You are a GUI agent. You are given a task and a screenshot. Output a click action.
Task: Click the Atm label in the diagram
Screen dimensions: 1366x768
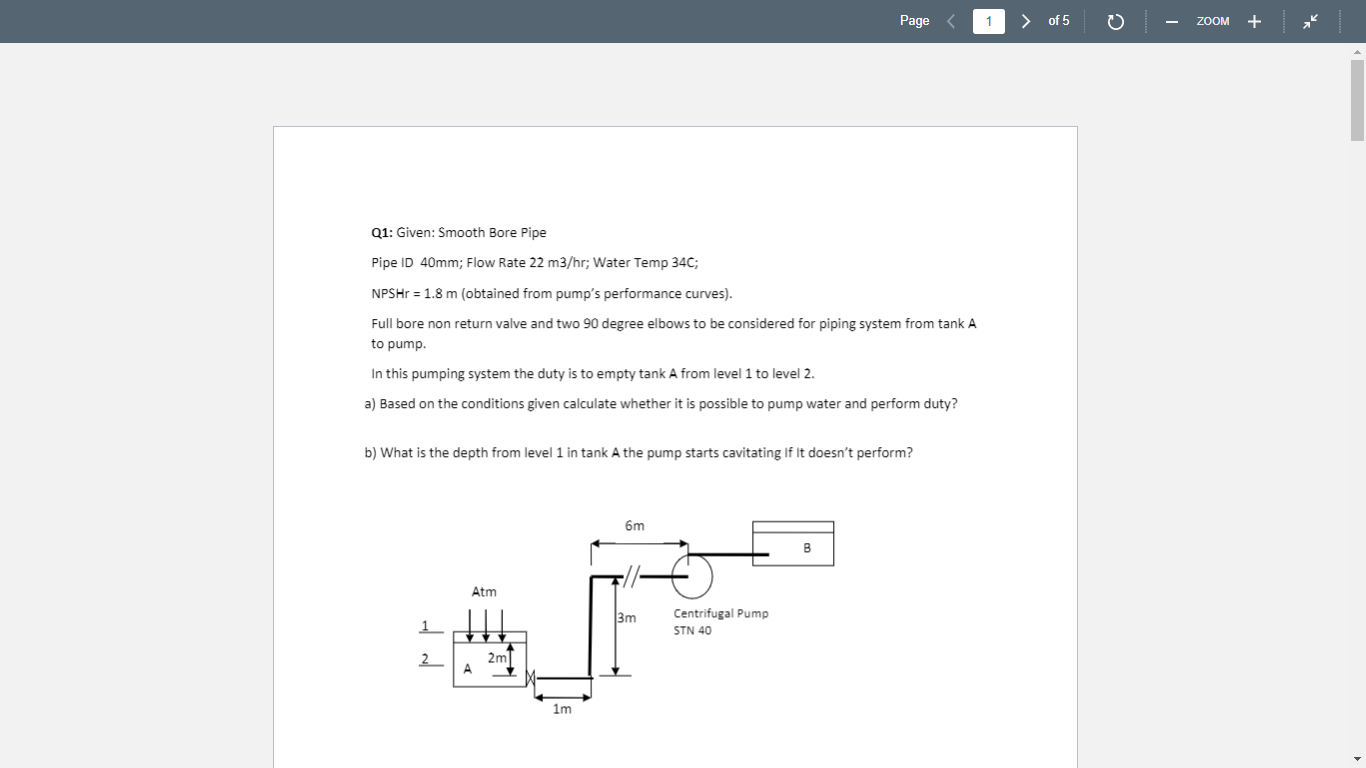[484, 591]
